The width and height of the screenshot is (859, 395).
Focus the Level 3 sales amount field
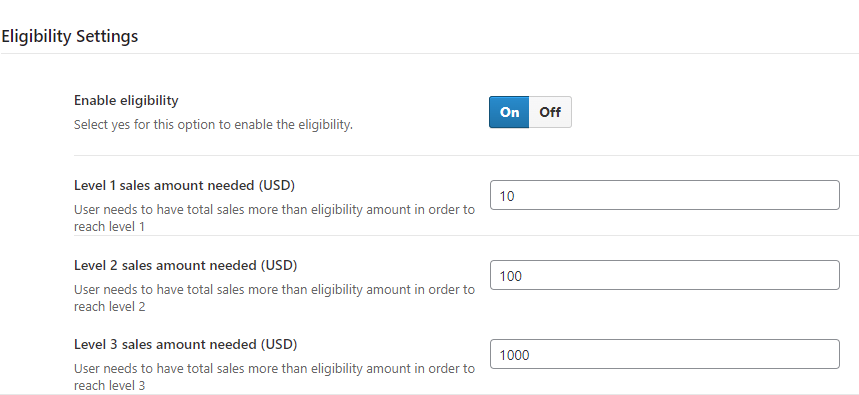[665, 354]
